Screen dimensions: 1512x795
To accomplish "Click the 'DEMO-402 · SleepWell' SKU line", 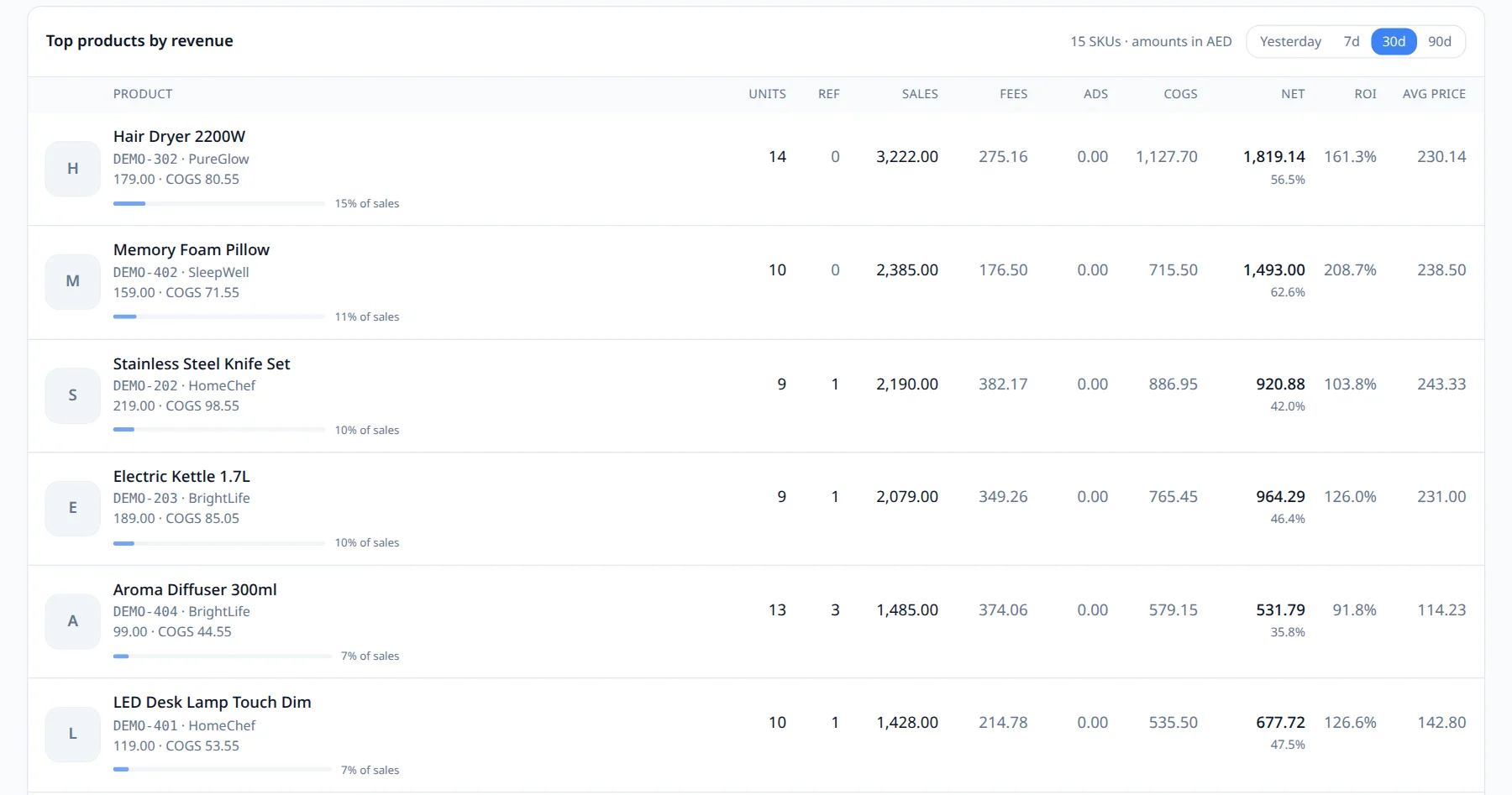I will (x=181, y=272).
